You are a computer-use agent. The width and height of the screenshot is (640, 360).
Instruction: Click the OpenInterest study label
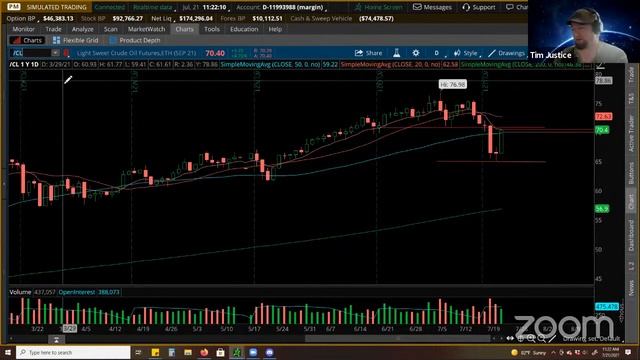pos(77,292)
